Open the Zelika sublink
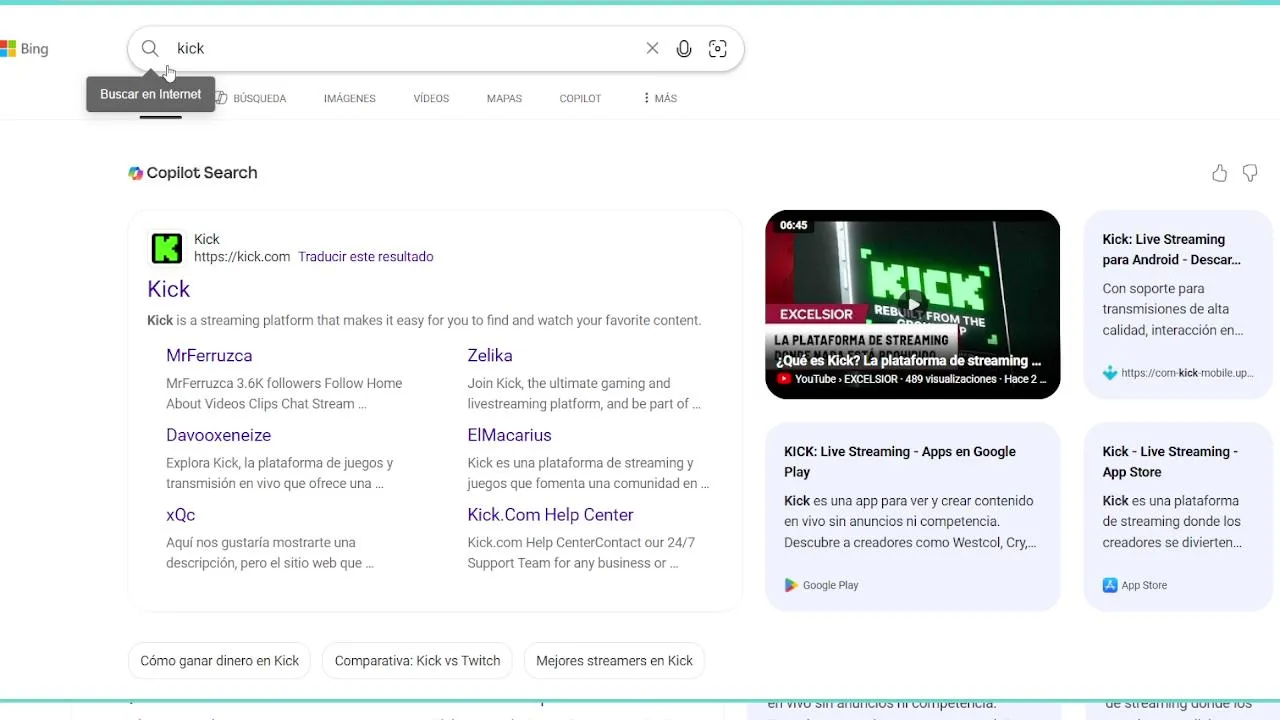This screenshot has width=1280, height=720. 490,355
